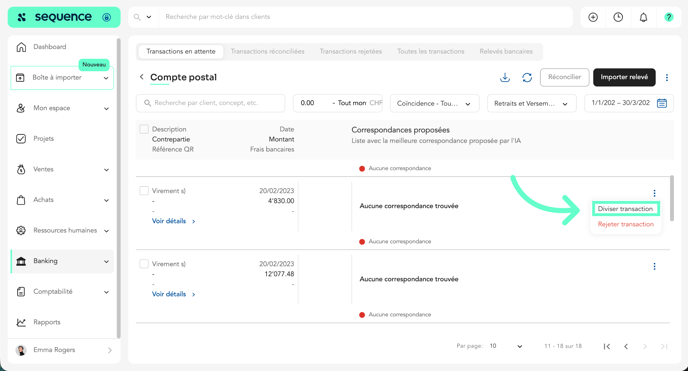Click Emma Rogers avatar

[x=21, y=350]
